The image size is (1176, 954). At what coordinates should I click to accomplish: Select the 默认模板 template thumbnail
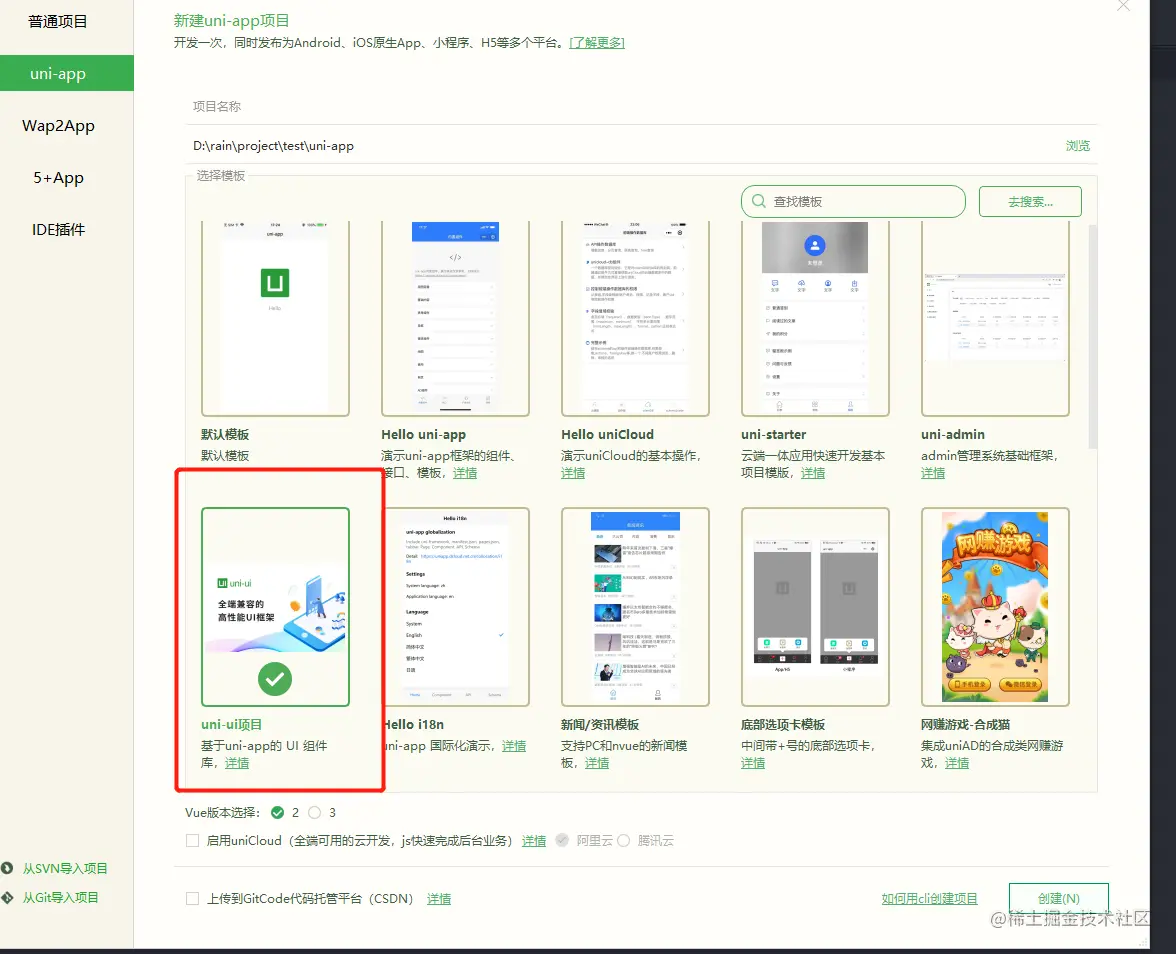275,318
